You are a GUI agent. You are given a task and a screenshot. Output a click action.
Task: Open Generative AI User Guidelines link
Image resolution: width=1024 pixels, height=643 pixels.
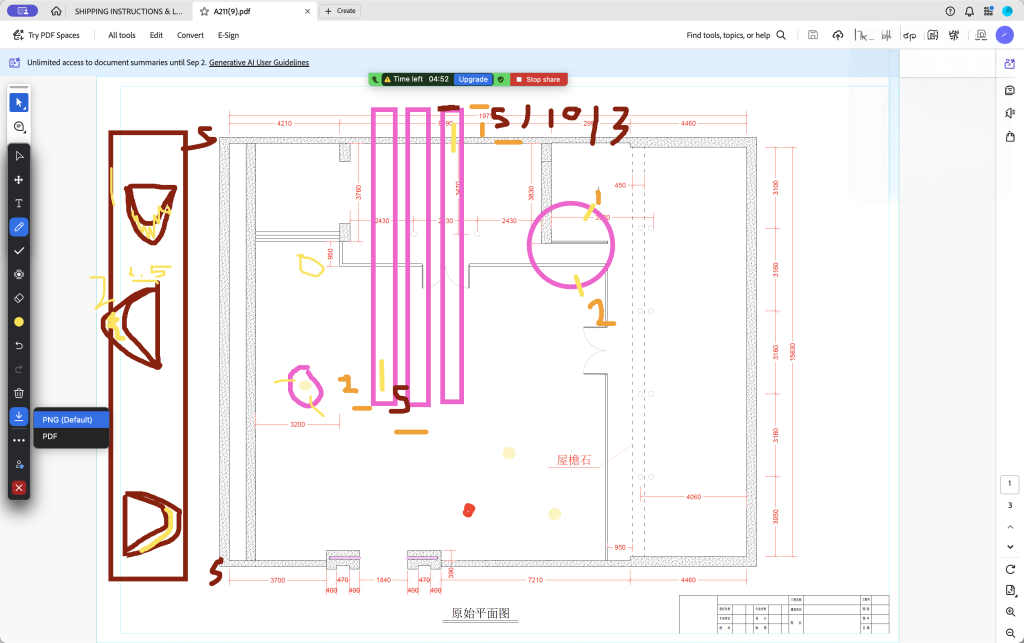click(259, 62)
